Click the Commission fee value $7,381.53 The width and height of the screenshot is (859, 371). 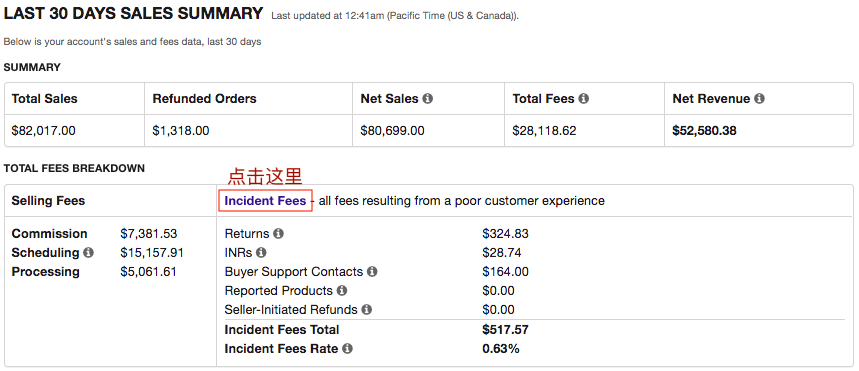click(x=148, y=233)
